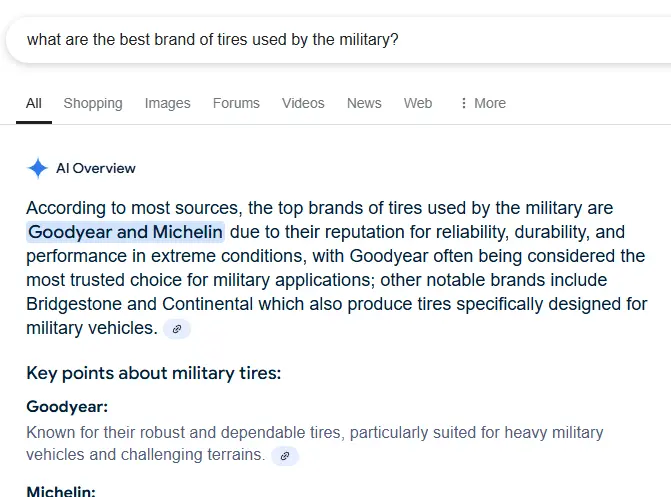The width and height of the screenshot is (671, 497).
Task: Switch to the Shopping results tab
Action: coord(93,103)
